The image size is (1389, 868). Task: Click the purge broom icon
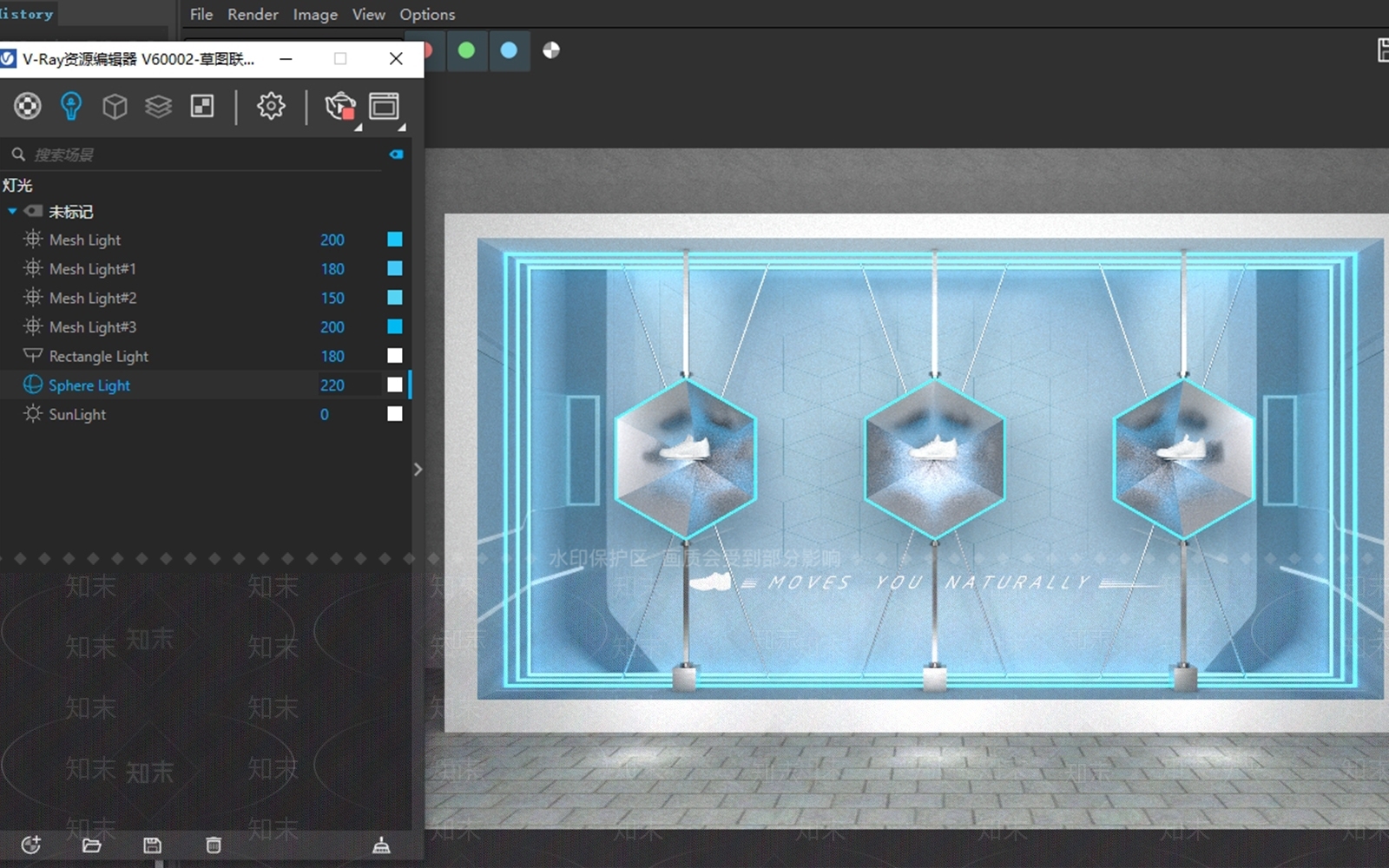click(381, 845)
